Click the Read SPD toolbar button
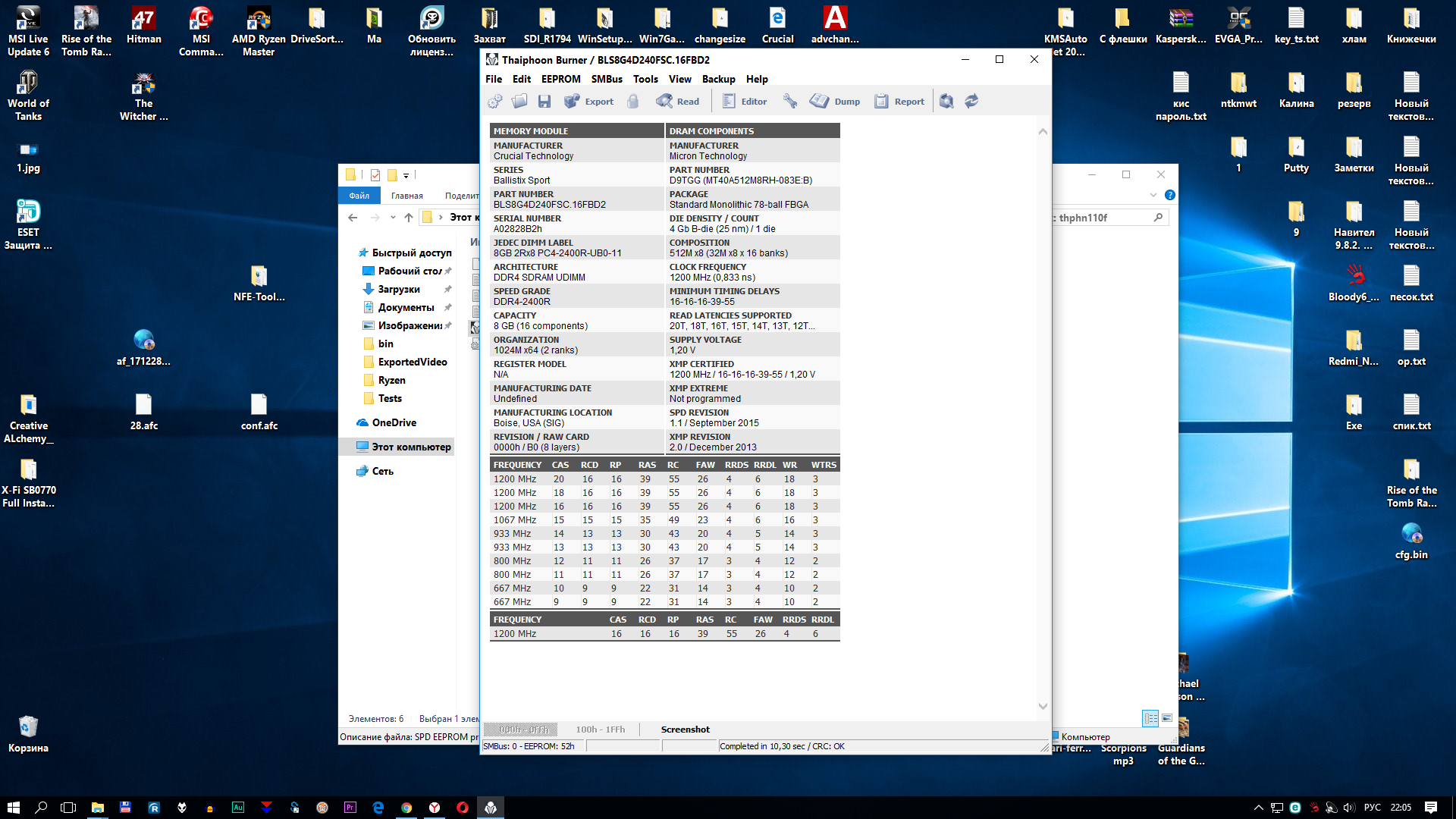 [678, 101]
